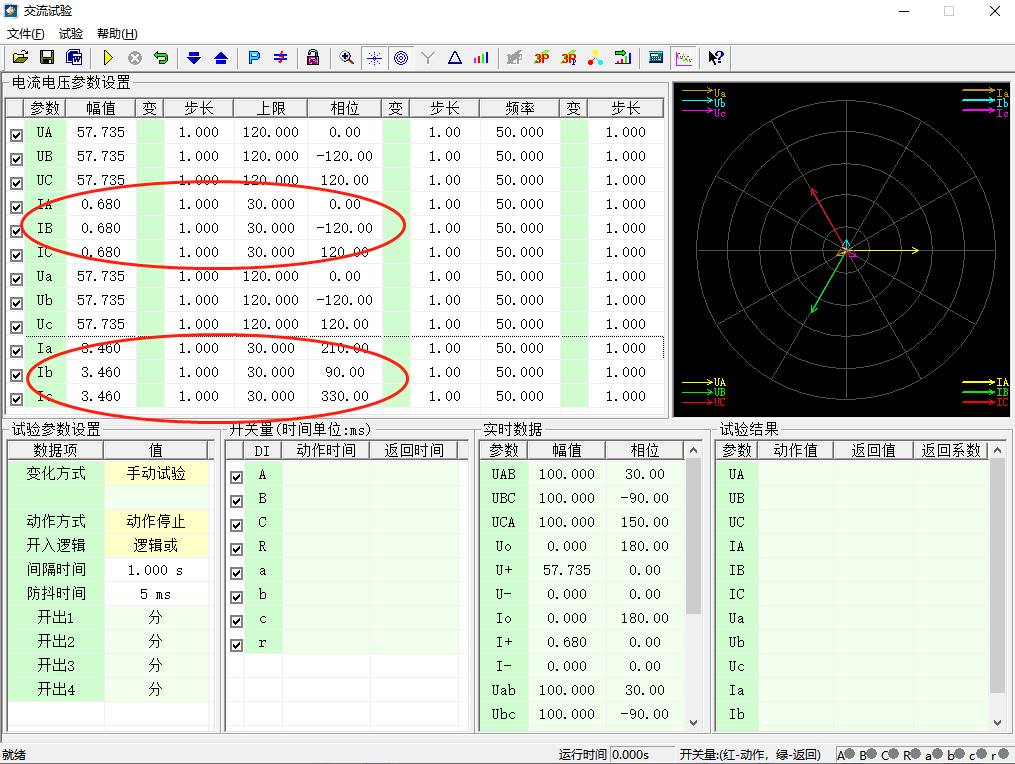Toggle the IB row checkbox
This screenshot has width=1015, height=764.
16,230
